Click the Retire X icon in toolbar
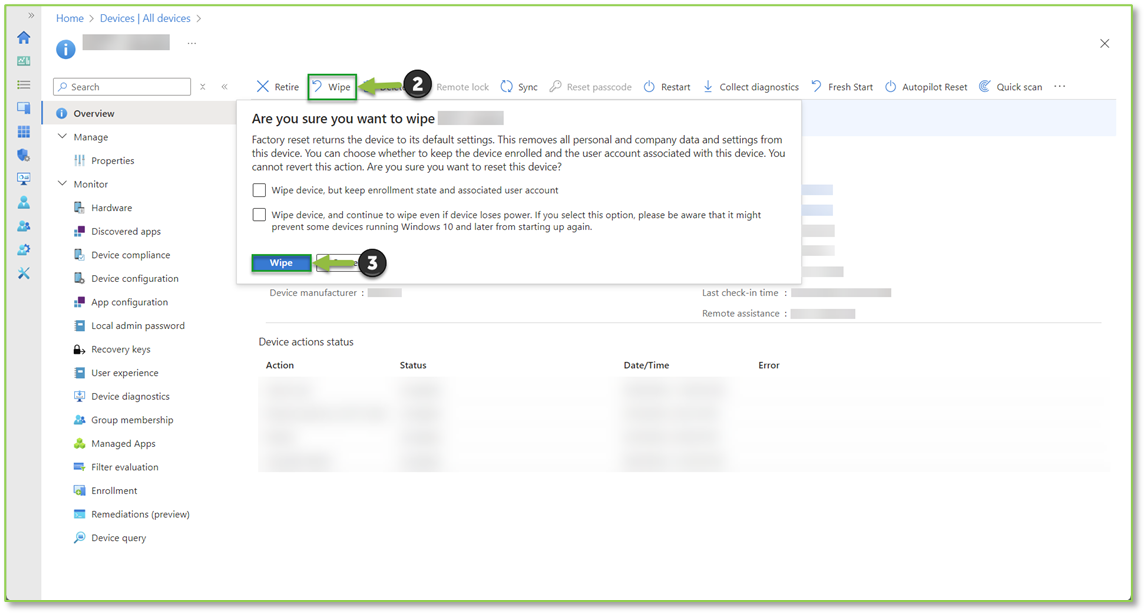1146x615 pixels. click(x=263, y=87)
